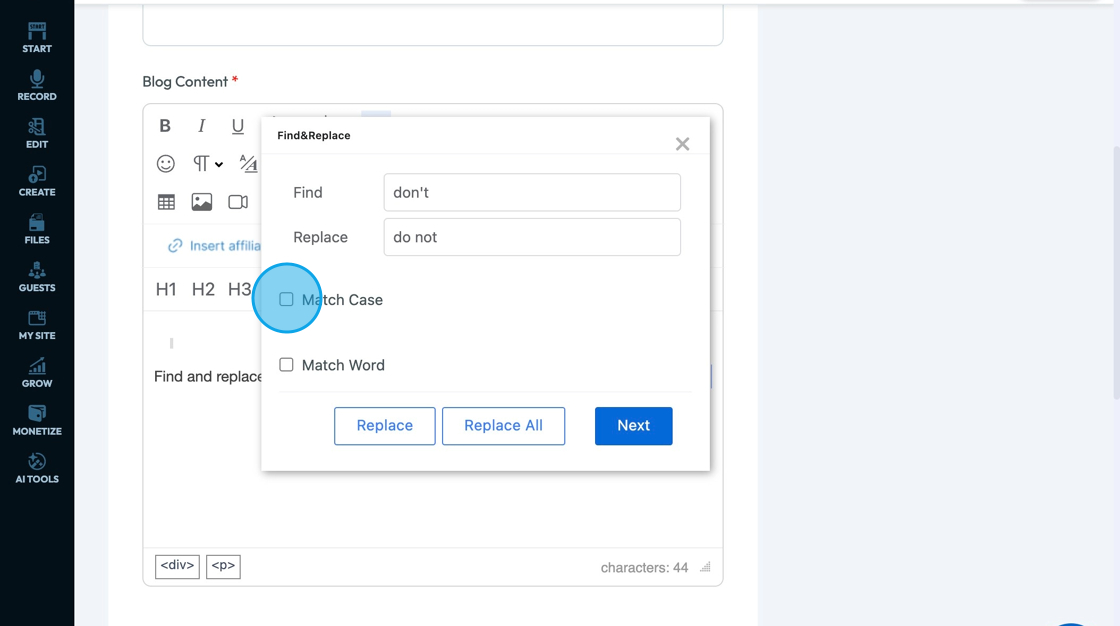Insert a video into blog content
1120x626 pixels.
[238, 202]
